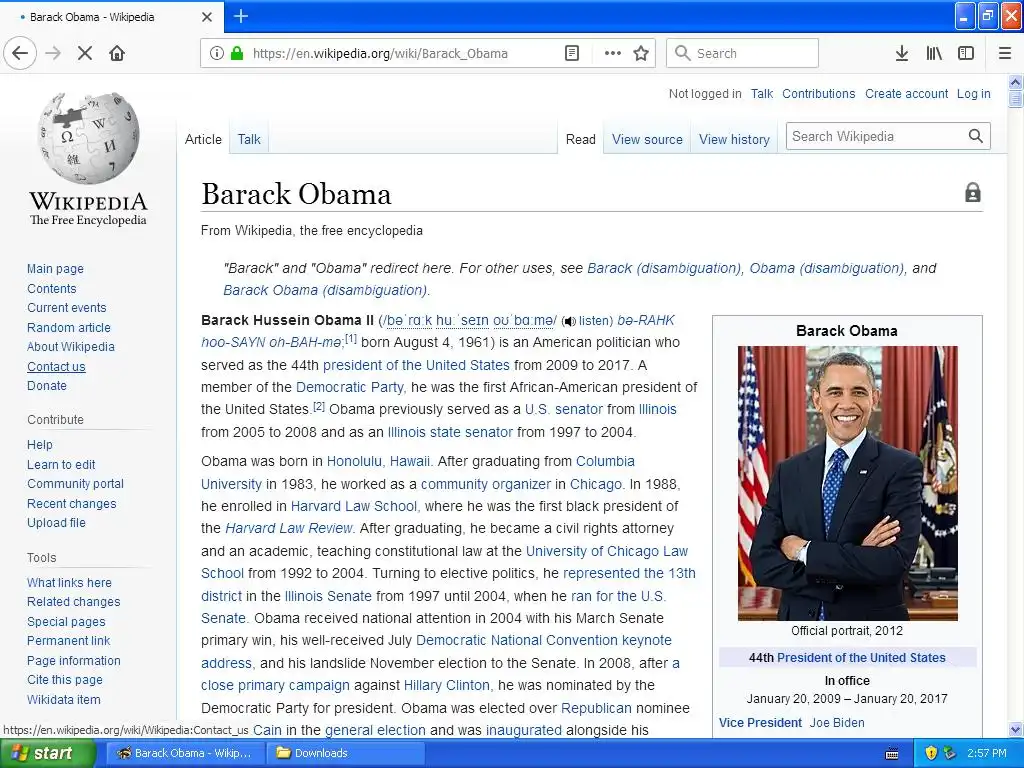This screenshot has width=1024, height=768.
Task: Click the Joe Biden infobox link
Action: click(837, 723)
